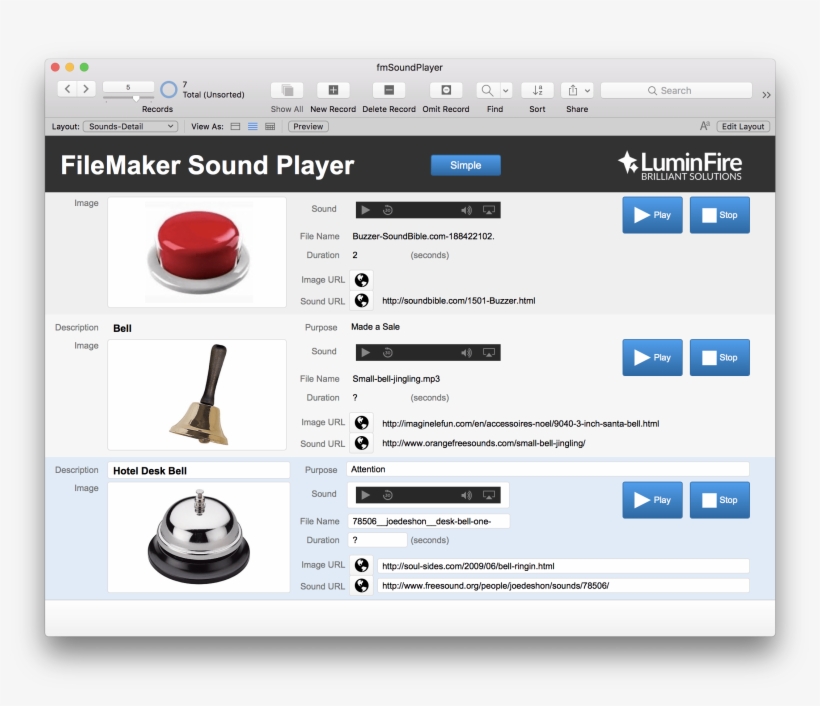Create a New Record
820x706 pixels.
[333, 90]
